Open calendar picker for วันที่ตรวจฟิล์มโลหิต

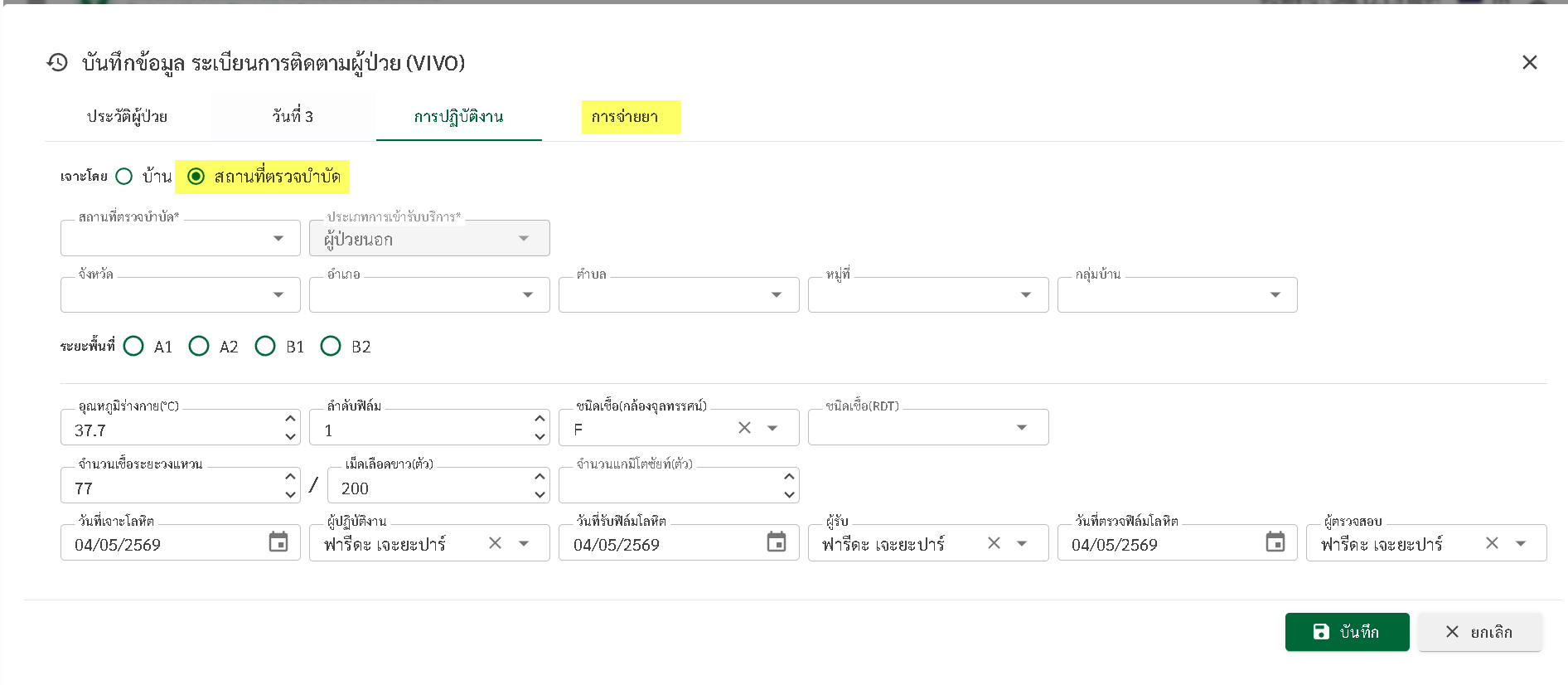click(1275, 542)
